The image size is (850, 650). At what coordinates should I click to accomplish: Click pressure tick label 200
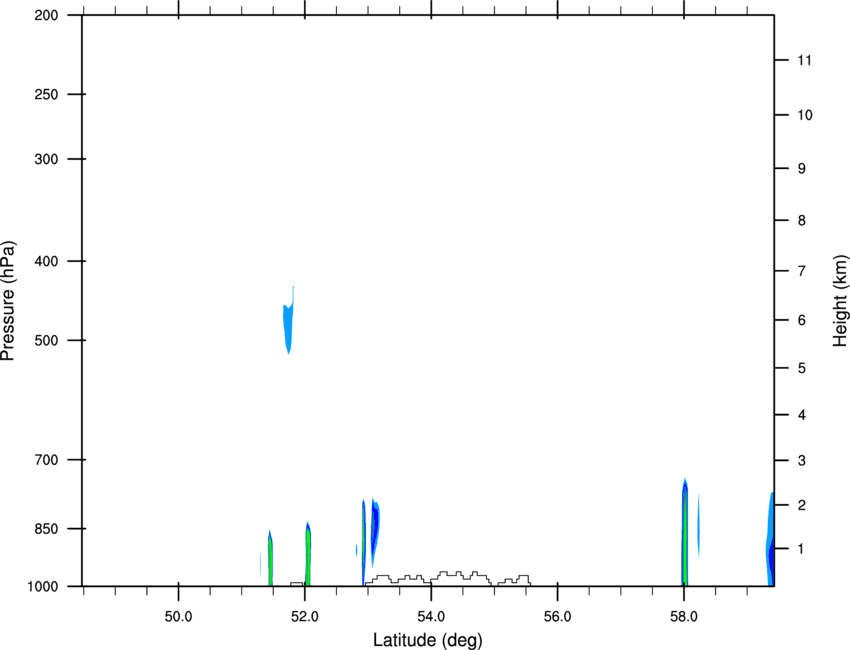click(x=46, y=15)
